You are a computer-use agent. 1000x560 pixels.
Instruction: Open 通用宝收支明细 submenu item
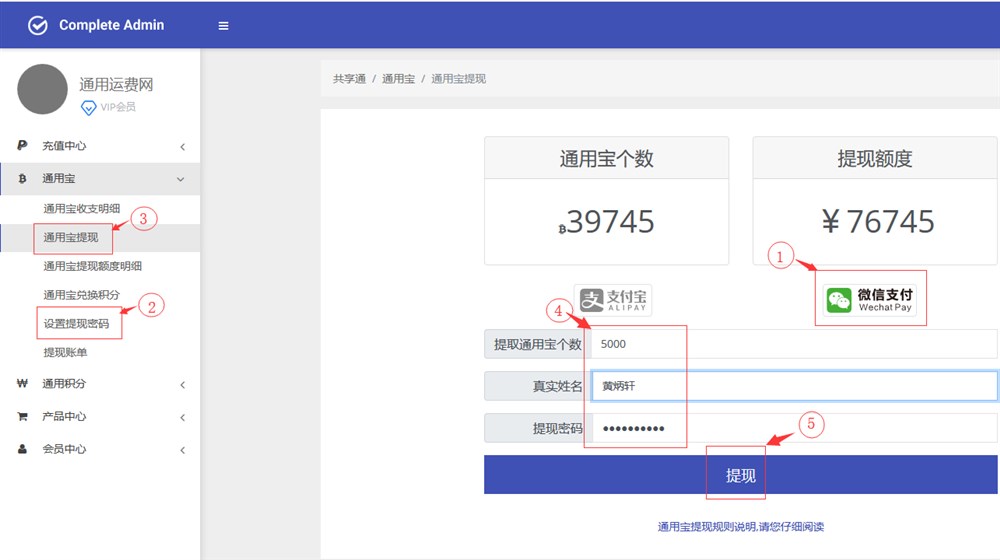pos(82,209)
